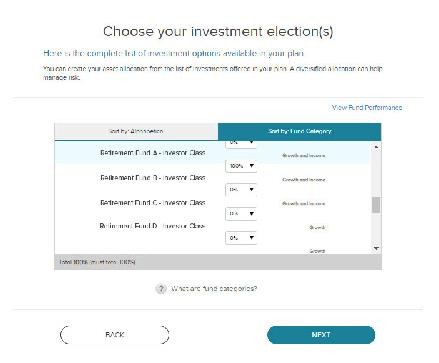
Task: Click the fund list scrollbar thumb
Action: 376,205
